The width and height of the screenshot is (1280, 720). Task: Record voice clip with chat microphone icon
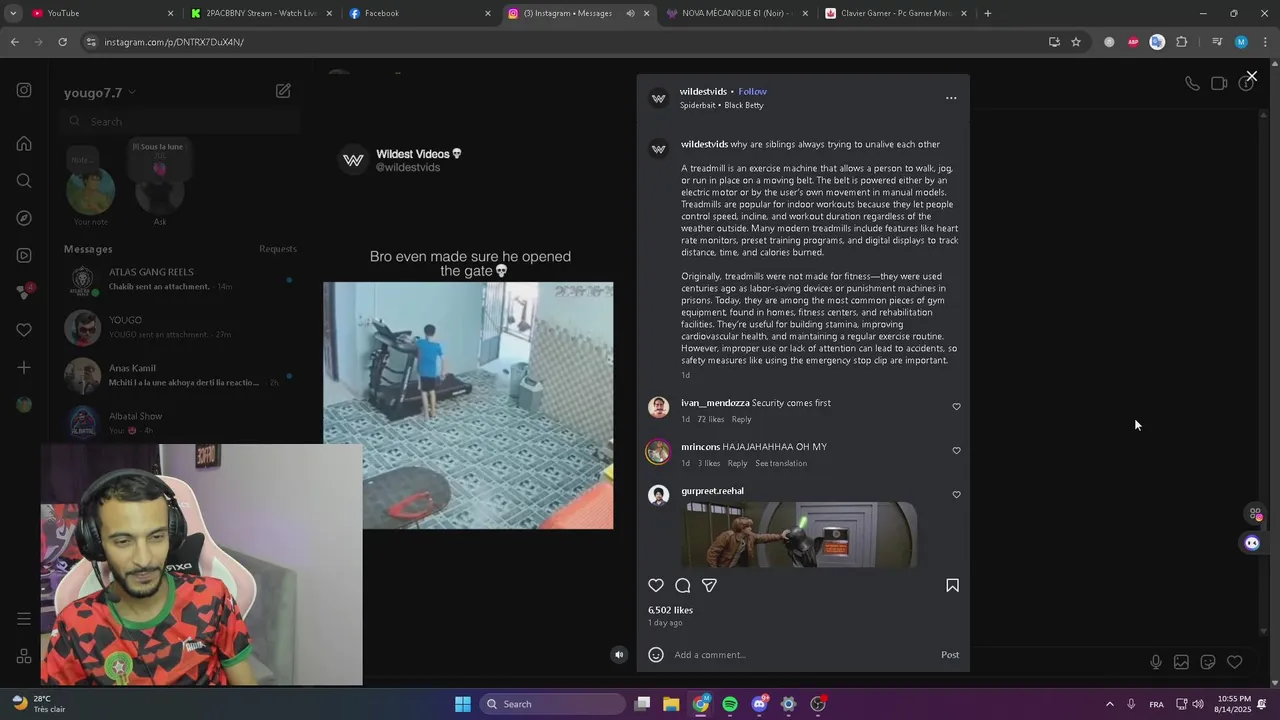(x=1156, y=662)
